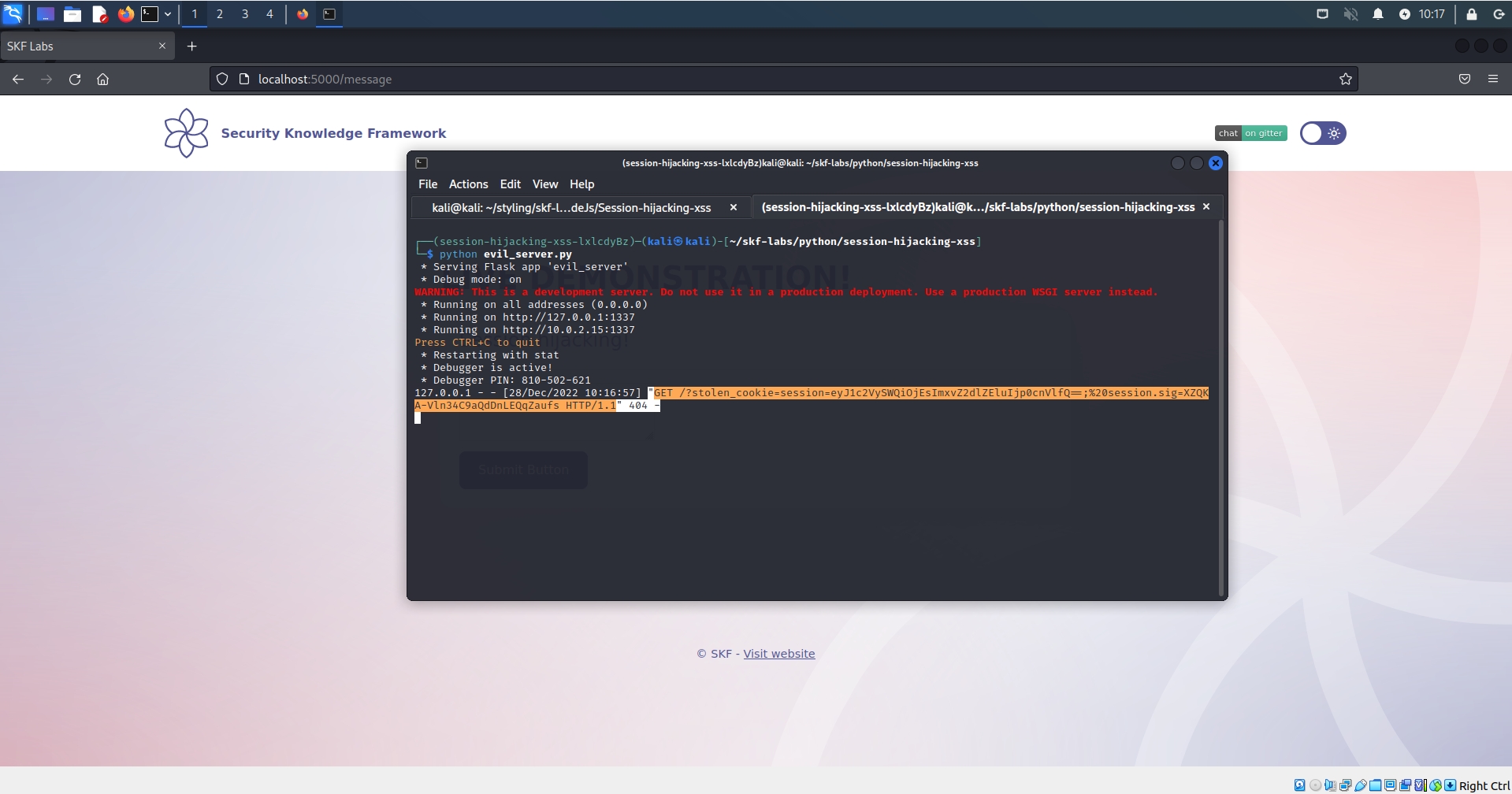The image size is (1512, 794).
Task: Switch to the Session-hijacking-xss styling terminal tab
Action: tap(571, 208)
